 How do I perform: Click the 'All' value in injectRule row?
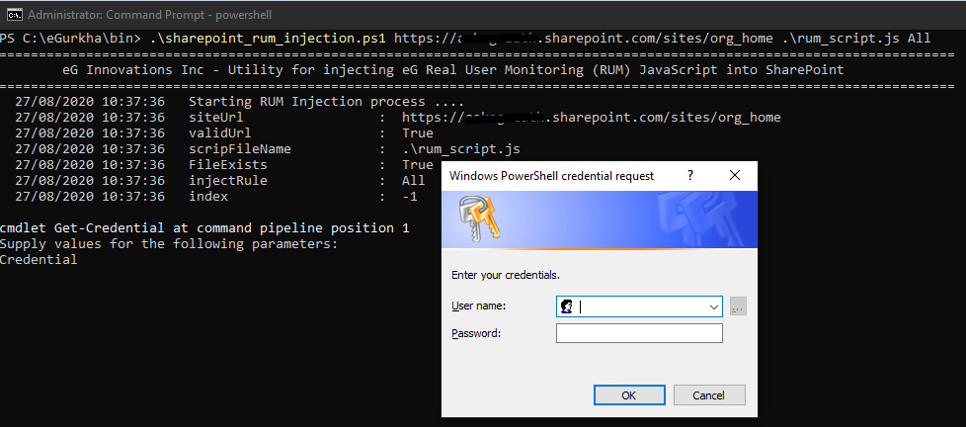413,181
